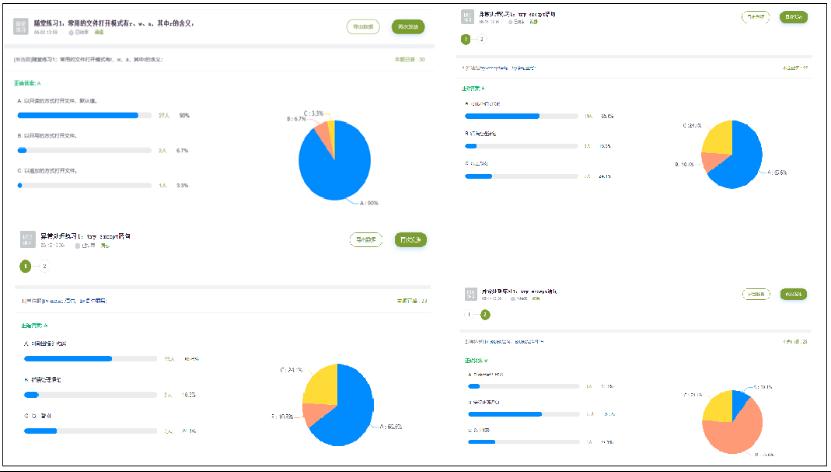Screen dimensions: 831x472
Task: Select page 1 in the bottom-left panel pager
Action: click(x=26, y=266)
